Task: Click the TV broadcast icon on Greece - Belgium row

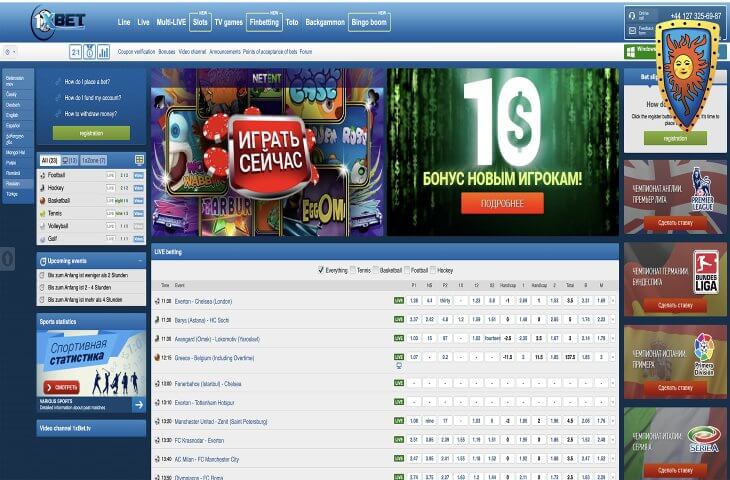Action: pyautogui.click(x=399, y=366)
